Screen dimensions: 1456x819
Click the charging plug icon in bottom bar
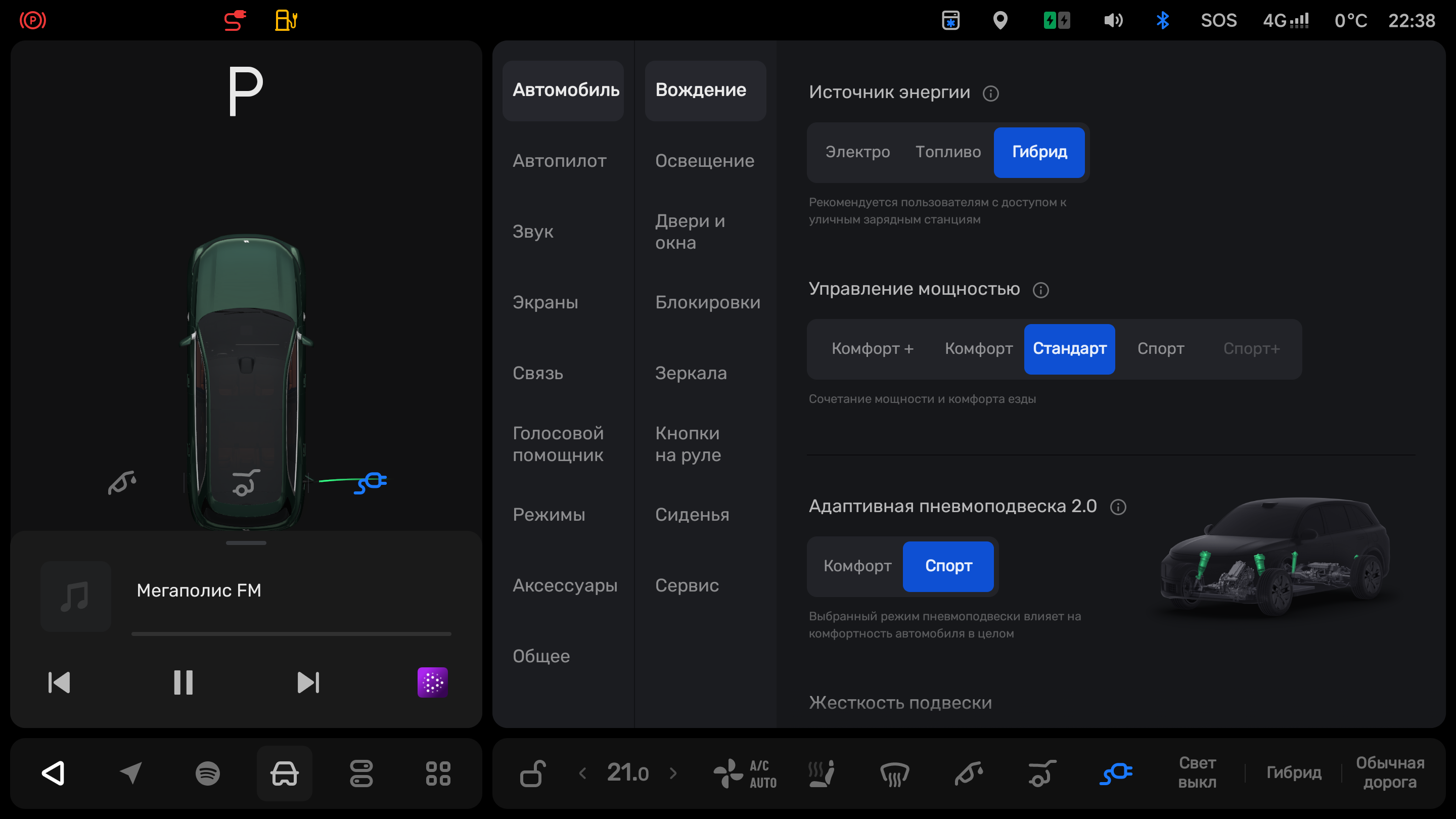1116,773
